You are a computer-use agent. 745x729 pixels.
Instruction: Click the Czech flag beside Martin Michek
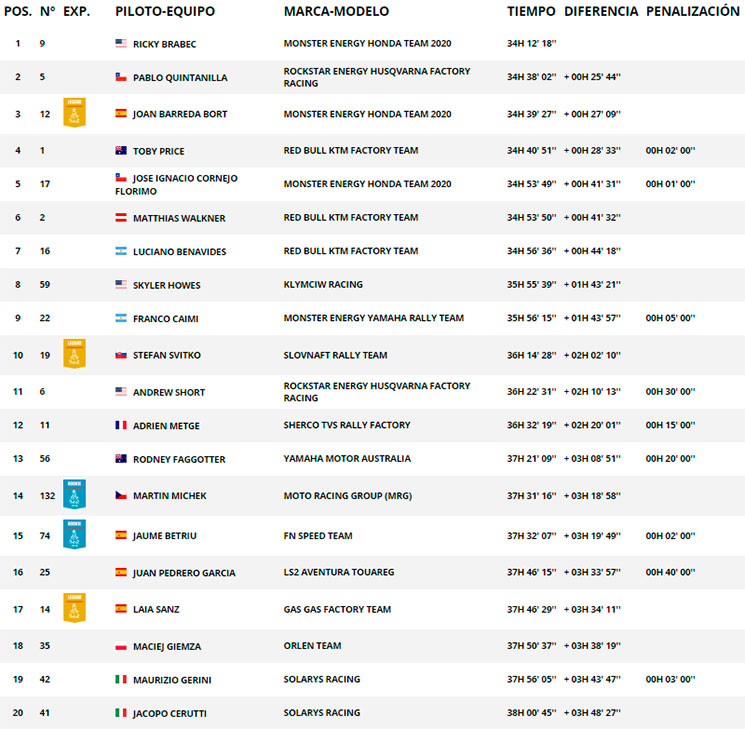(x=121, y=495)
